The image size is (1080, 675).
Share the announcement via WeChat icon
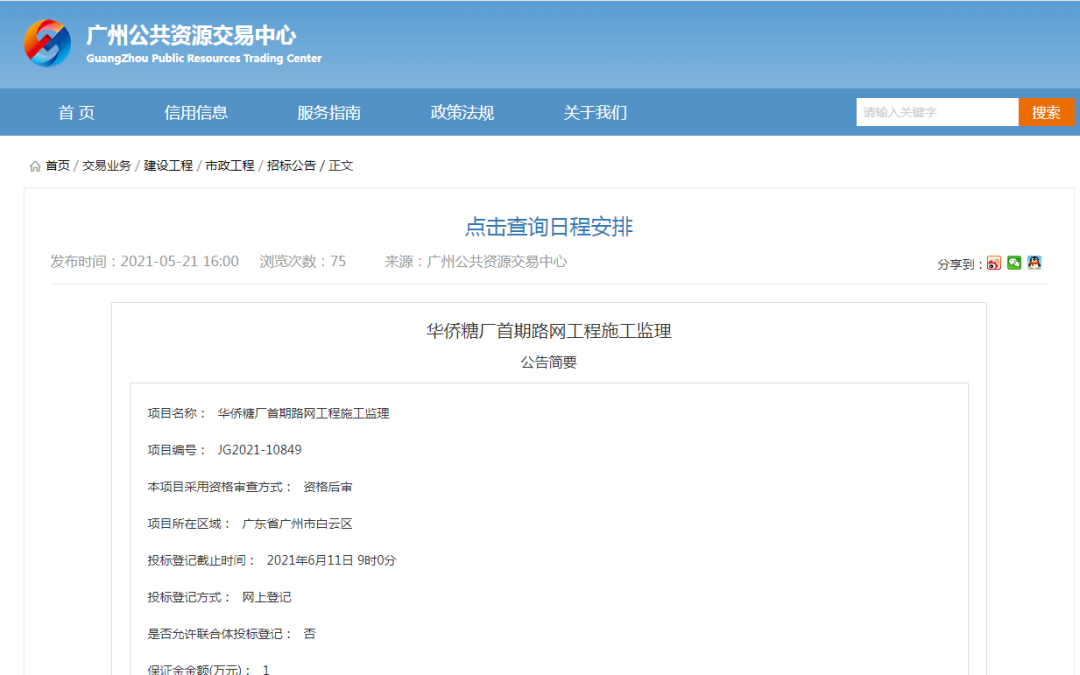click(1014, 263)
